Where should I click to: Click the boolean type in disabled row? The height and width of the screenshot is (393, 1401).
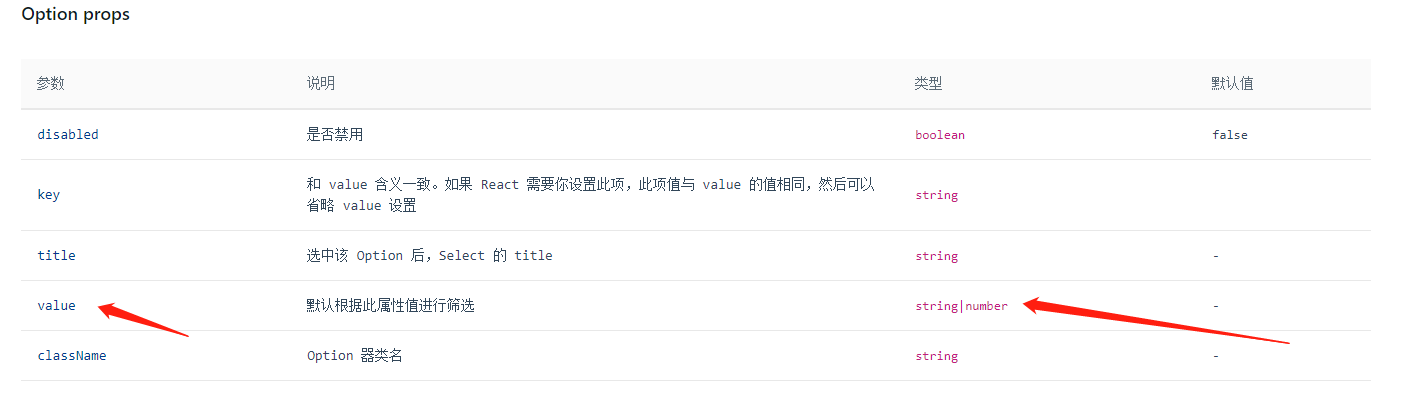coord(940,134)
